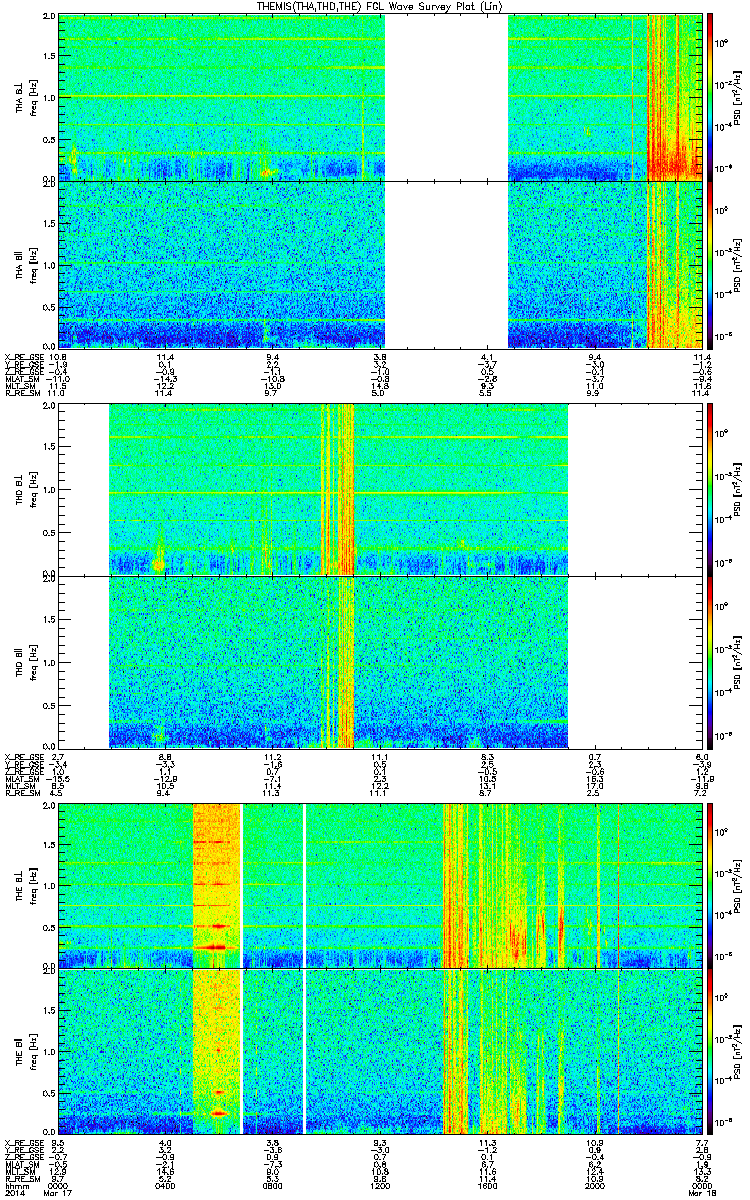Click the 'hhmm' time axis label

click(x=15, y=1186)
